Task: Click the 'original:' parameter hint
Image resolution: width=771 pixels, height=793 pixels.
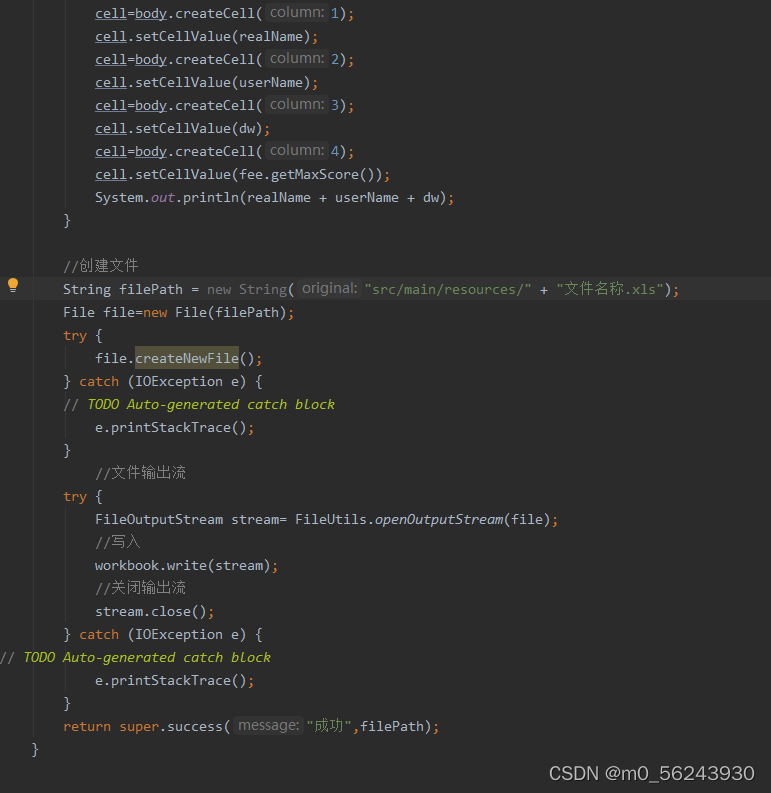Action: point(329,288)
